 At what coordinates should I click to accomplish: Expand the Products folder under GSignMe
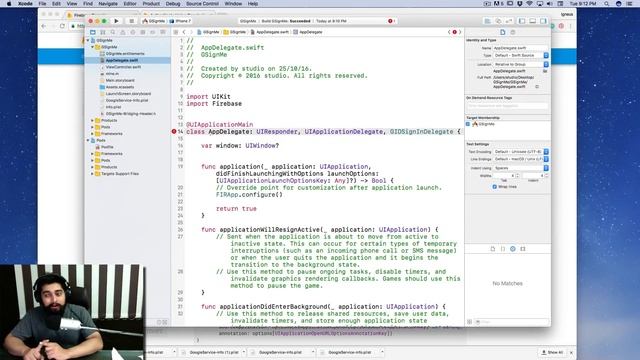(93, 120)
